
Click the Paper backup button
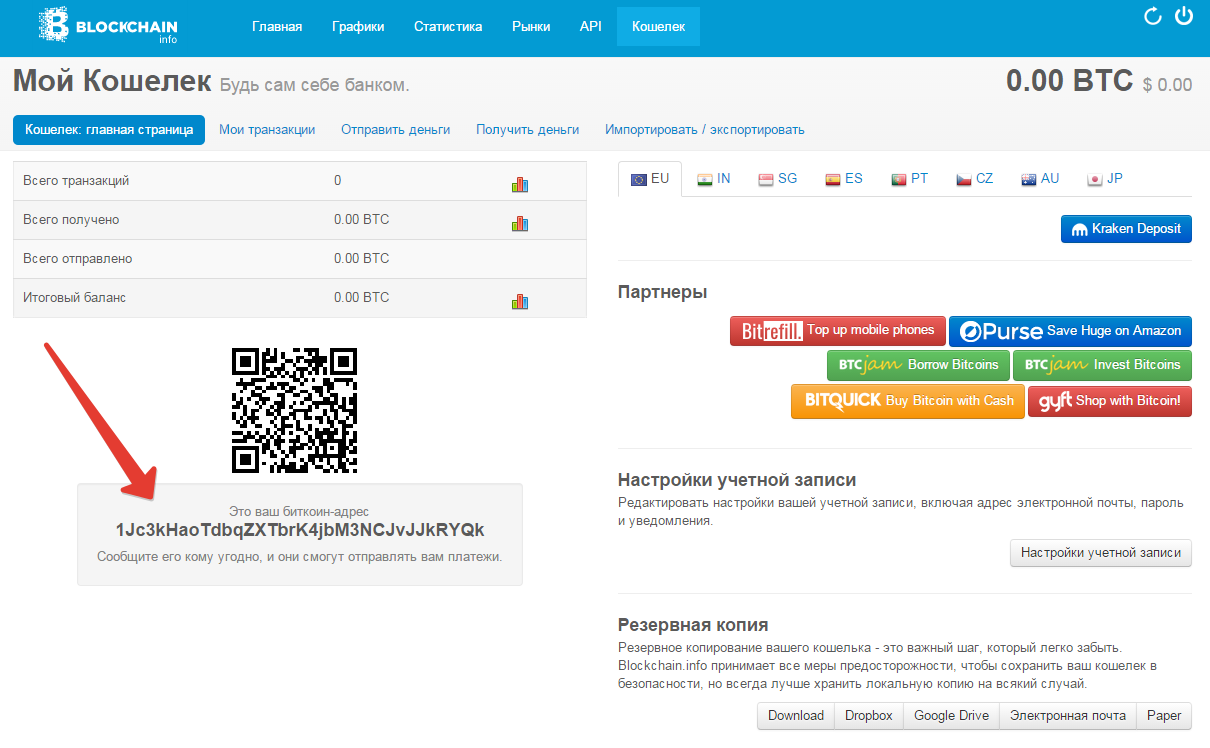(1164, 716)
